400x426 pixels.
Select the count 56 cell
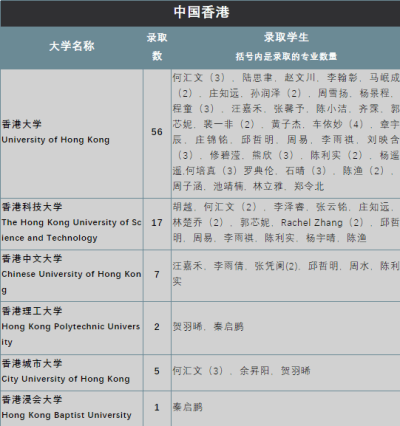(157, 132)
